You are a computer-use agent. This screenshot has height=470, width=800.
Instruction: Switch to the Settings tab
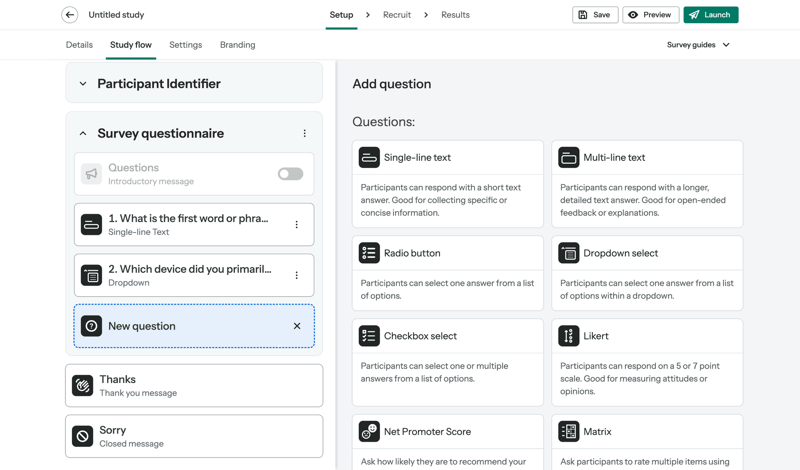pyautogui.click(x=185, y=45)
